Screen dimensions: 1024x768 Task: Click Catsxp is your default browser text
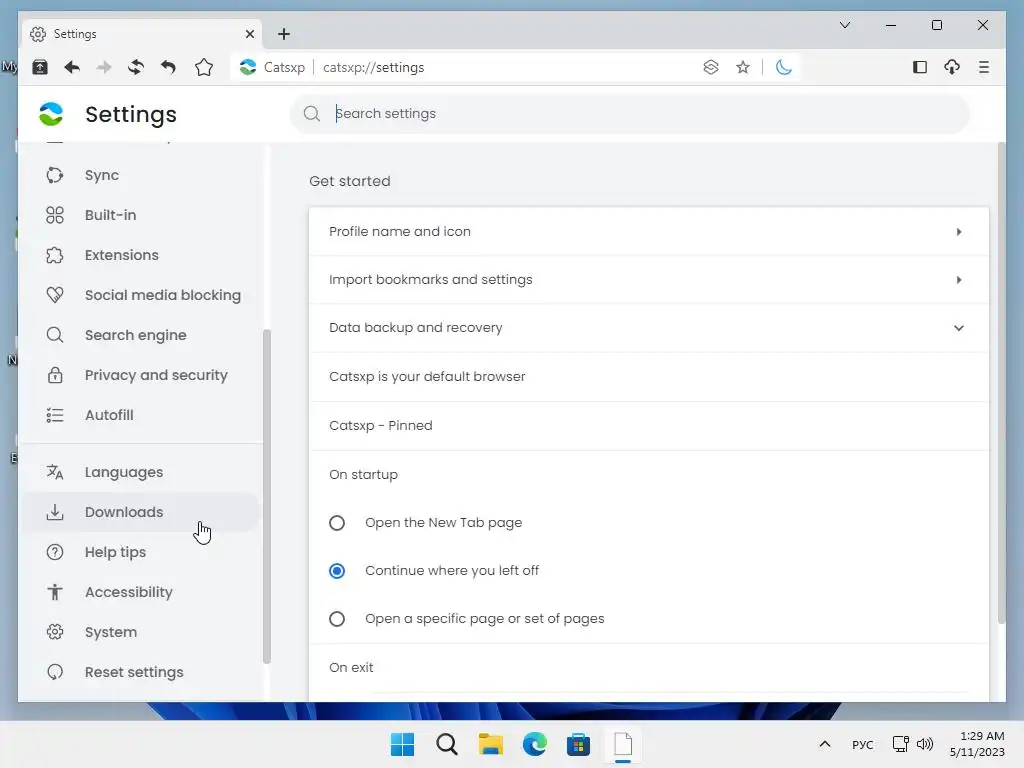427,377
